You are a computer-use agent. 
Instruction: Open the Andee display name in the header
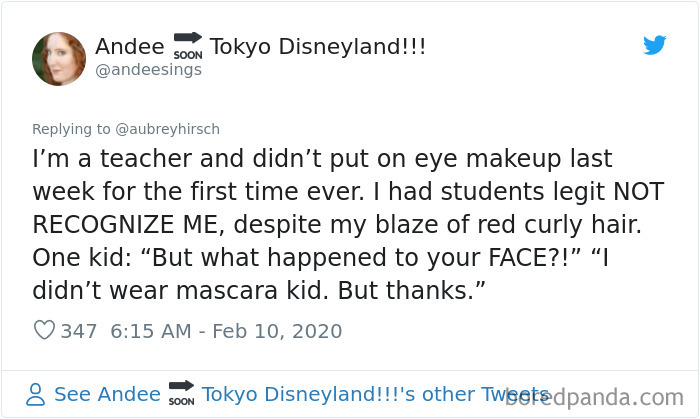129,47
